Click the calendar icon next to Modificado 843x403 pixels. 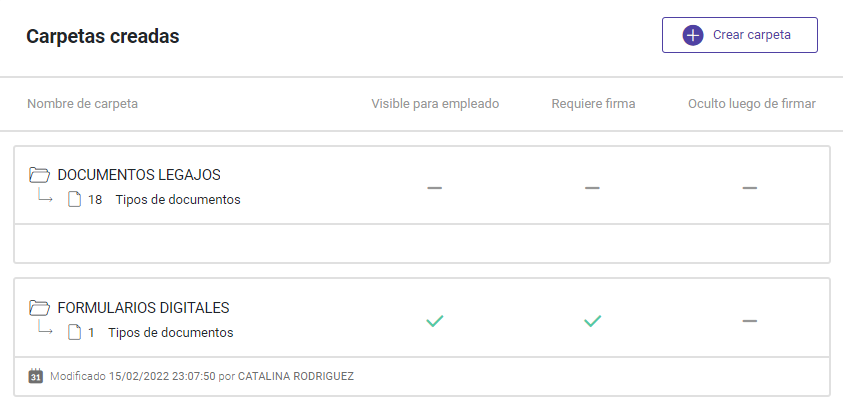pos(35,376)
